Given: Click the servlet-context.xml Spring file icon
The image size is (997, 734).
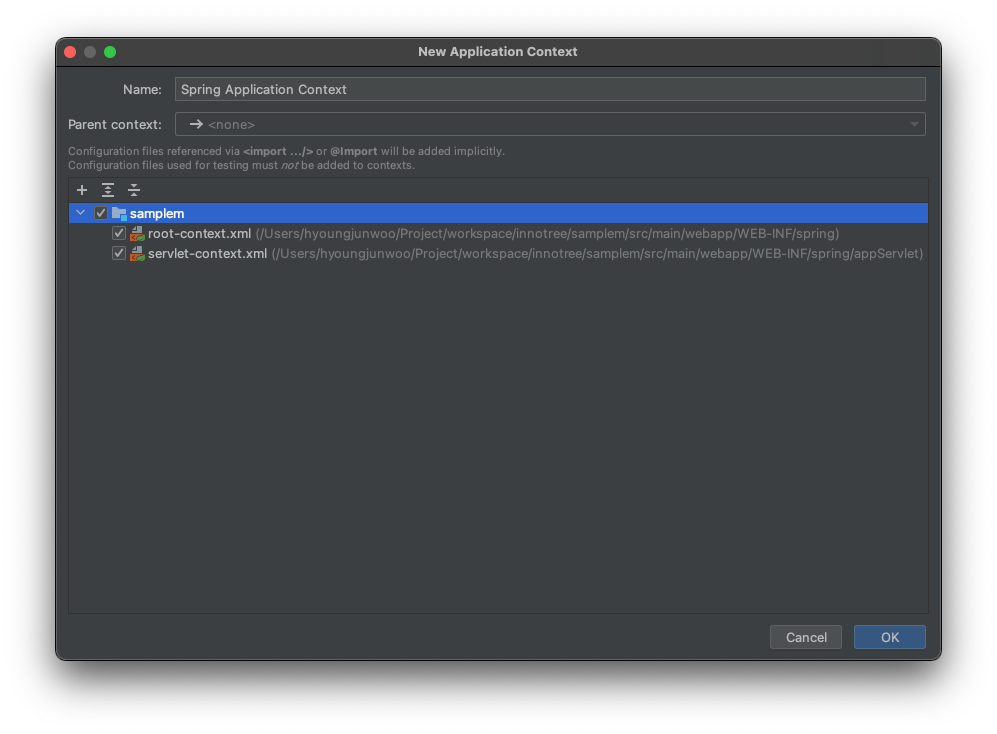Looking at the screenshot, I should click(x=137, y=254).
